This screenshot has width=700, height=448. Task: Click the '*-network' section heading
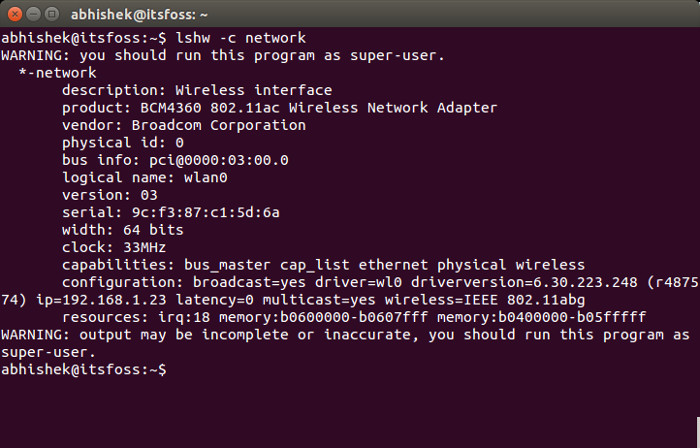(58, 72)
